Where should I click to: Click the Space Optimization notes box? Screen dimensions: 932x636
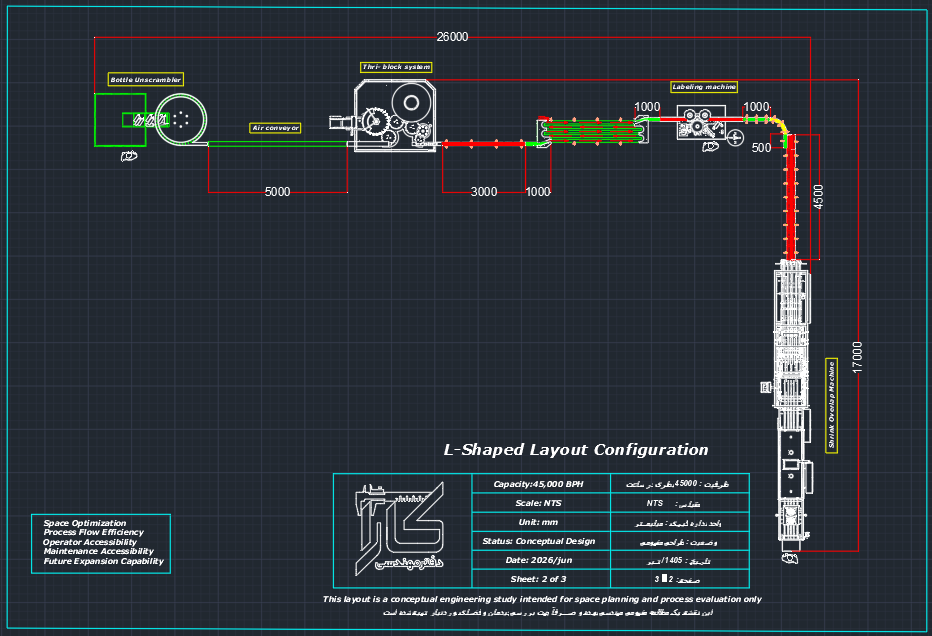tap(101, 544)
